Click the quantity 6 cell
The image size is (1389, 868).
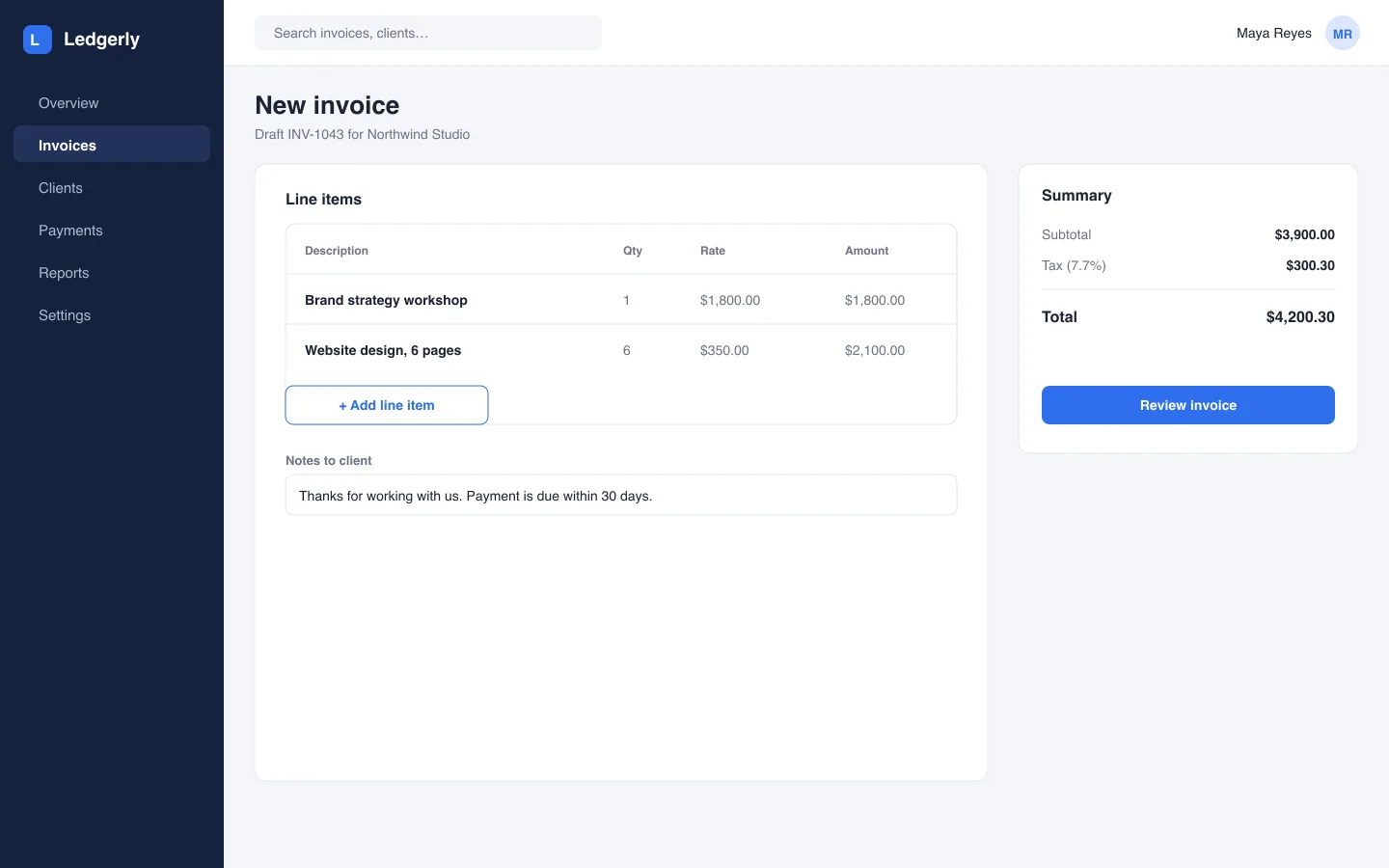click(x=627, y=351)
